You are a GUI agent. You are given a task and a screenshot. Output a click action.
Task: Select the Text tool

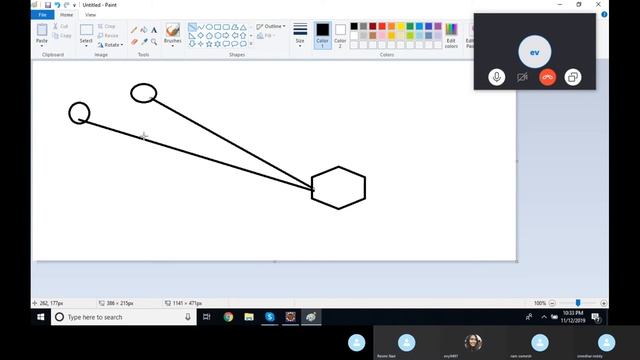point(154,30)
